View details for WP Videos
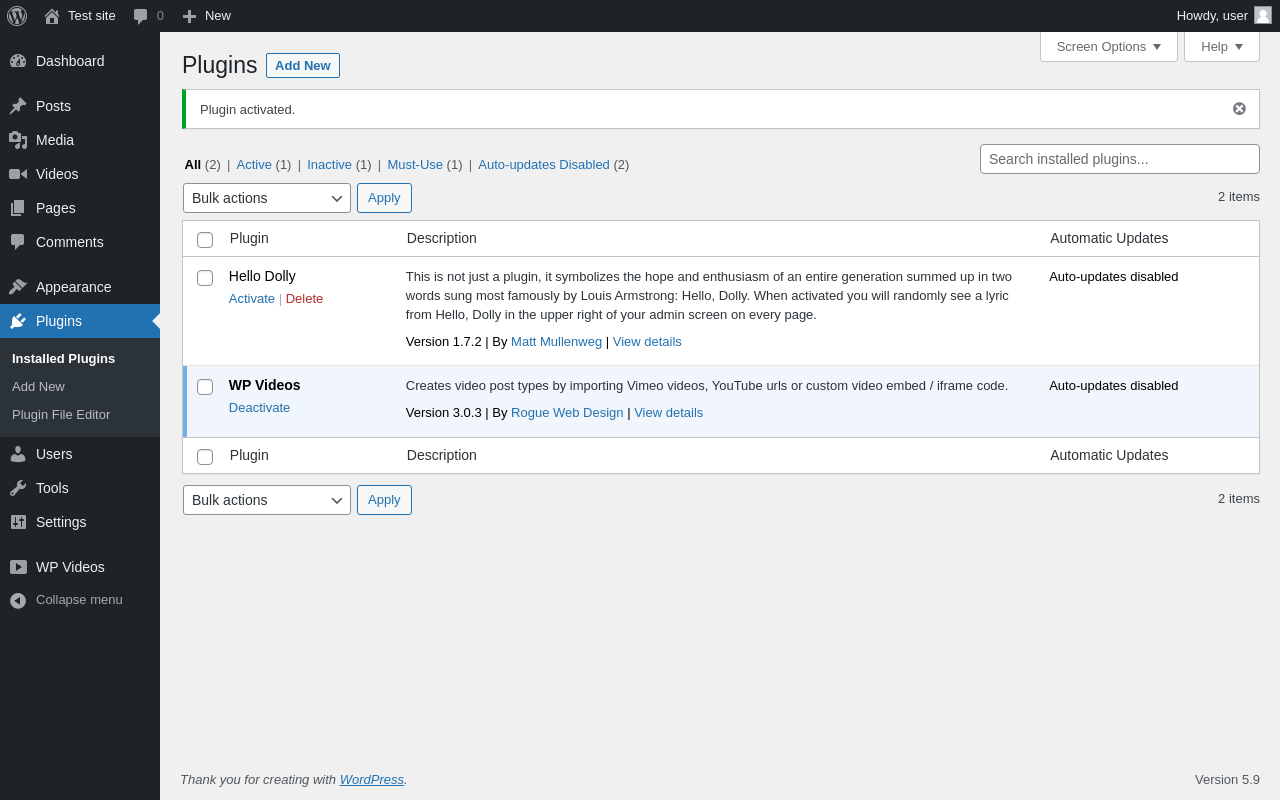This screenshot has width=1280, height=800. pyautogui.click(x=668, y=413)
